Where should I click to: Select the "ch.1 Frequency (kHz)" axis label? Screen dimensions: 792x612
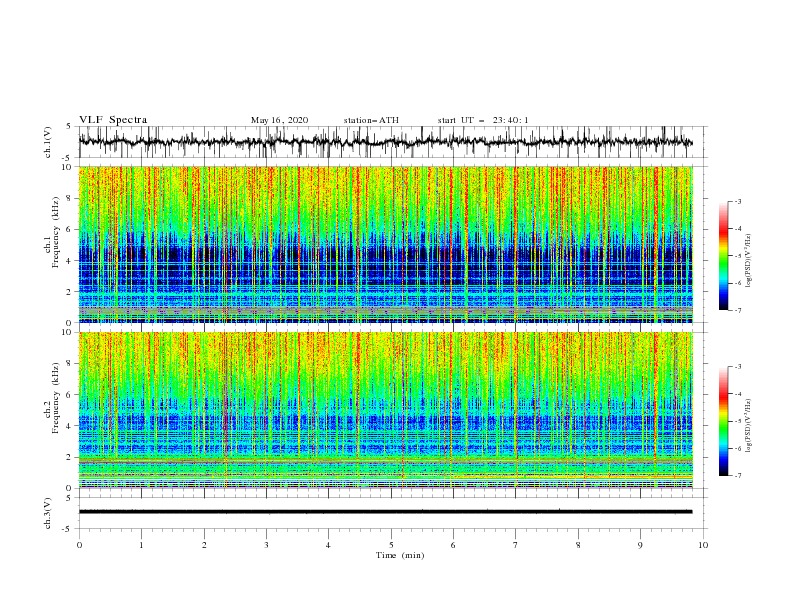(51, 233)
